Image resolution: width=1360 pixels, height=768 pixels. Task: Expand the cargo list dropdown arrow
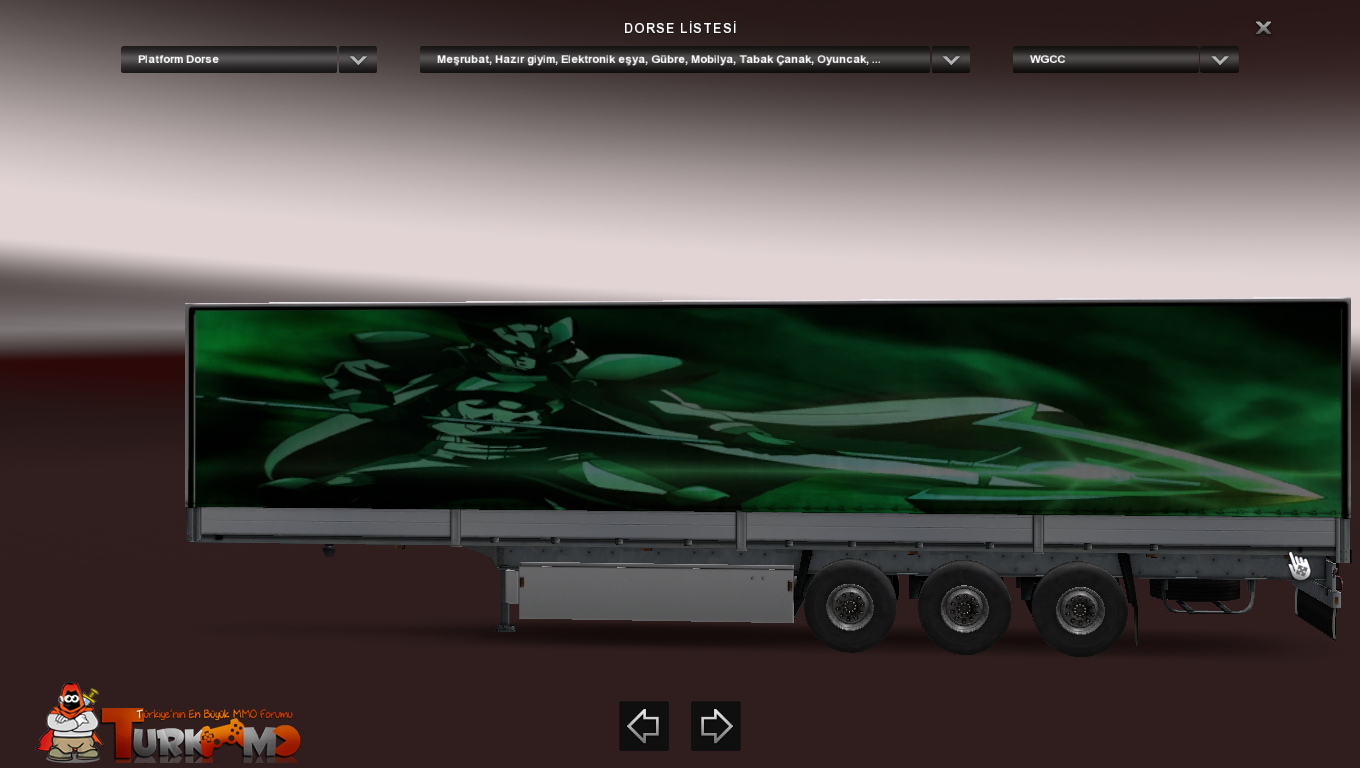(951, 60)
